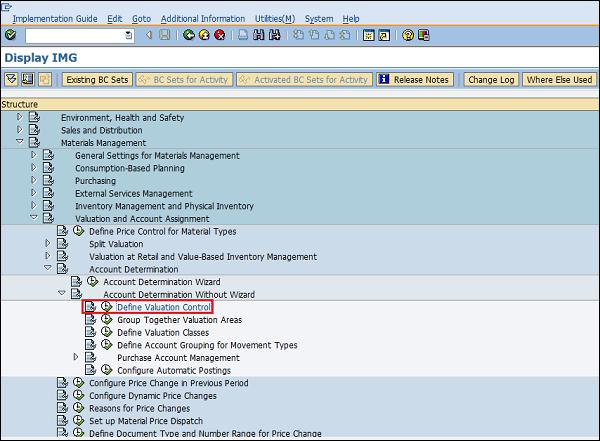Execute the Configure Automatic Postings activity icon

pos(106,370)
